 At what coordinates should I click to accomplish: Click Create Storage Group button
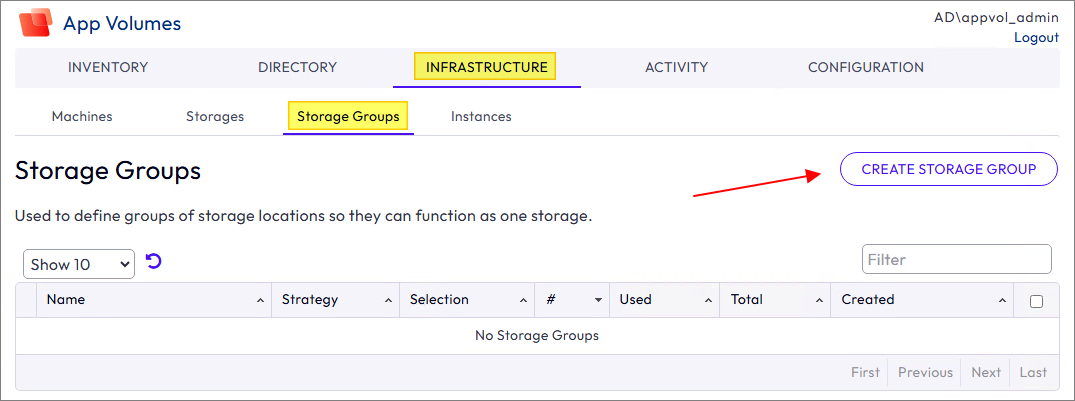click(948, 169)
